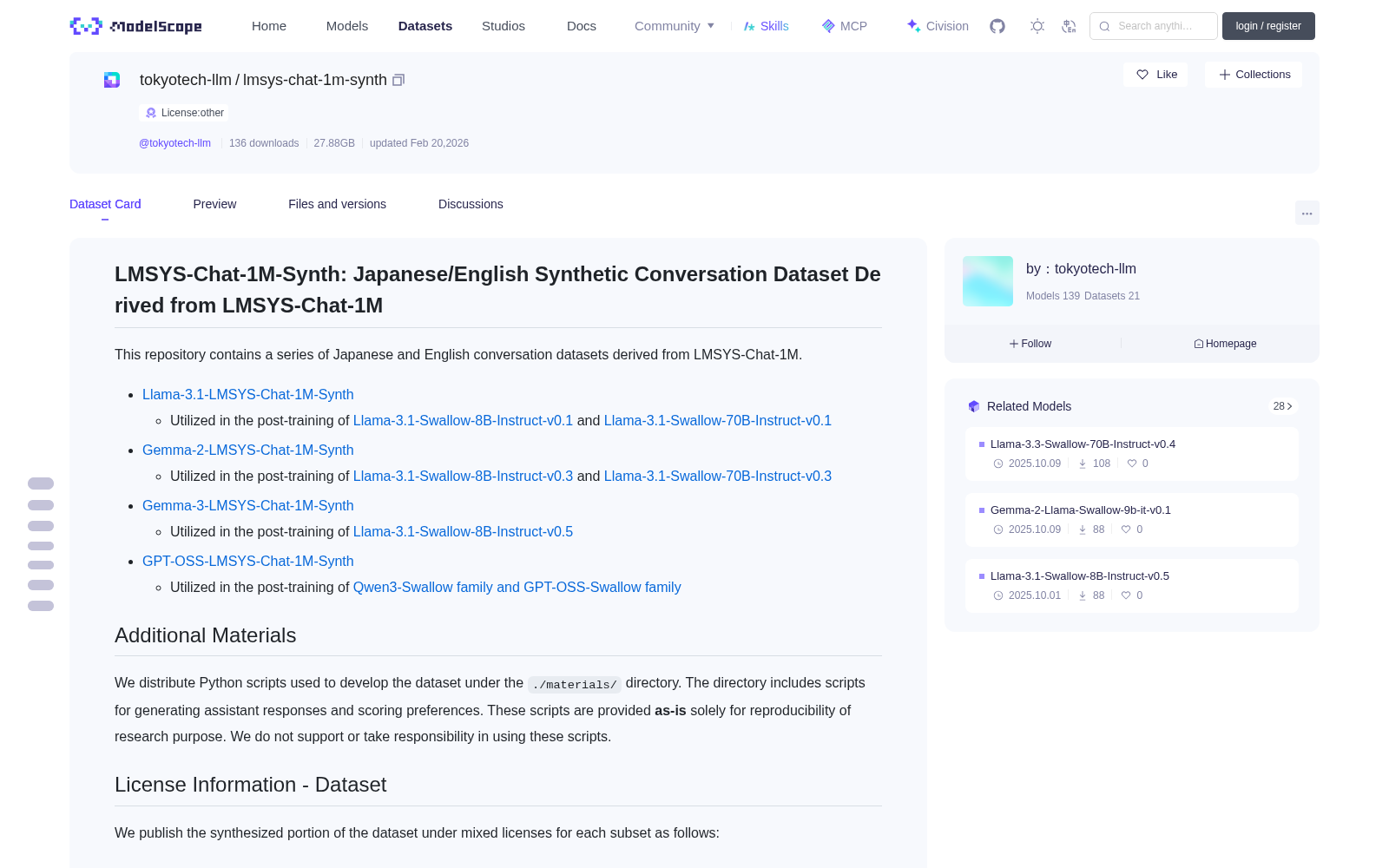This screenshot has width=1389, height=868.
Task: Open the MCP nav item
Action: (x=845, y=26)
